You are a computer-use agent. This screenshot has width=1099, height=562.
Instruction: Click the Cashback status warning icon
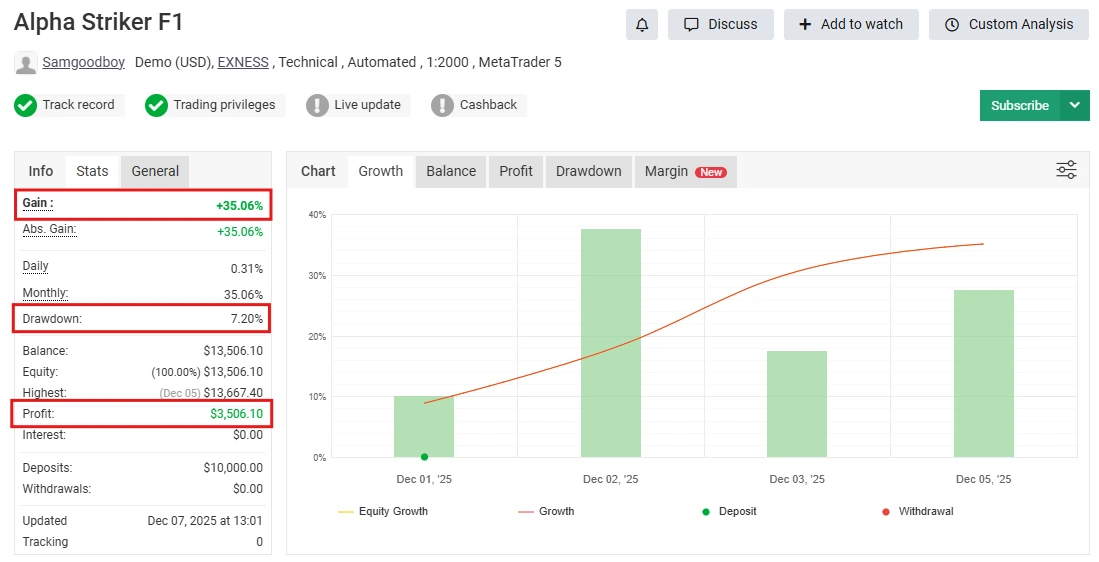click(443, 105)
